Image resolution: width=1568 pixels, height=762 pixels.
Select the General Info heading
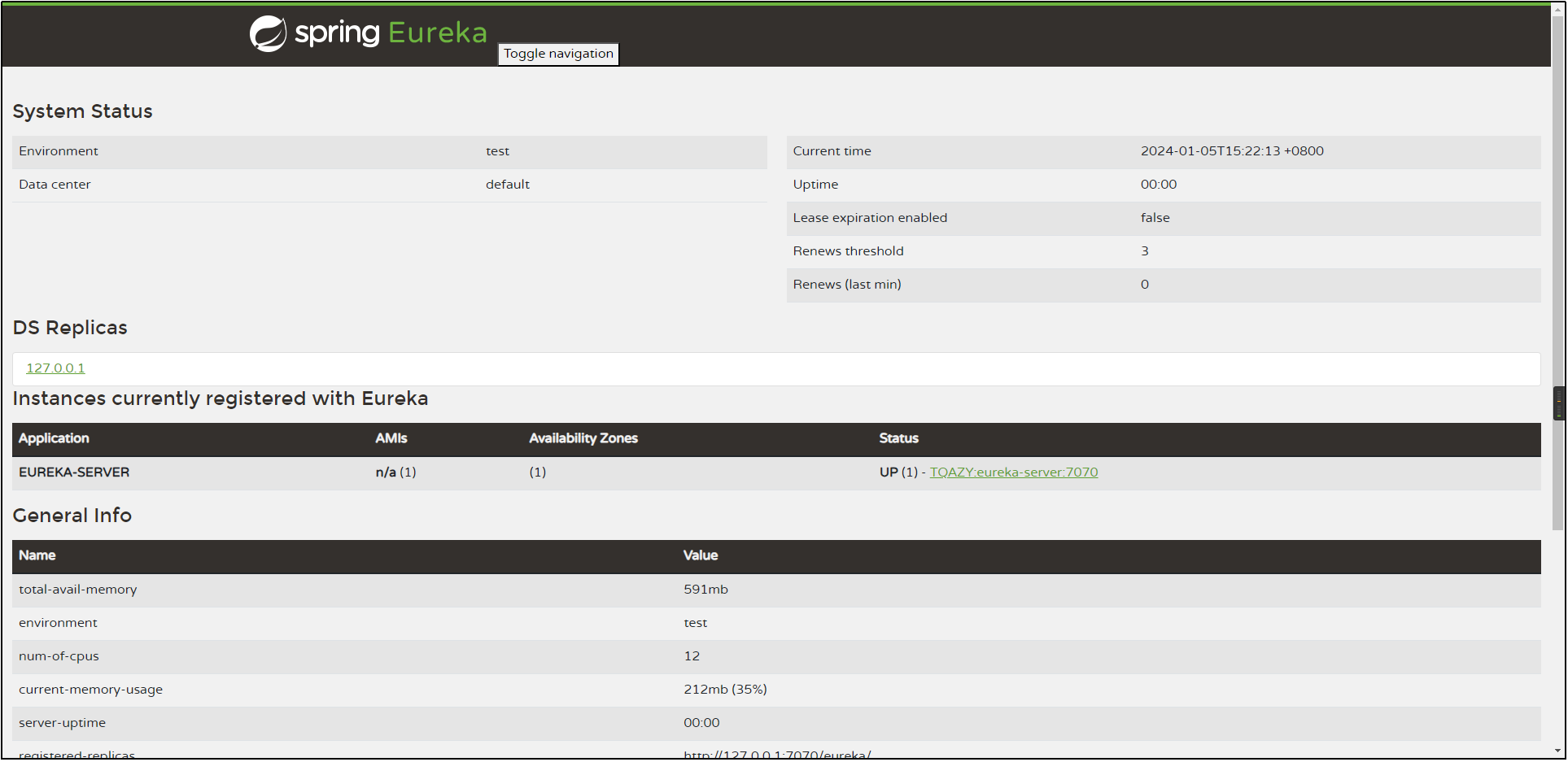pos(72,516)
